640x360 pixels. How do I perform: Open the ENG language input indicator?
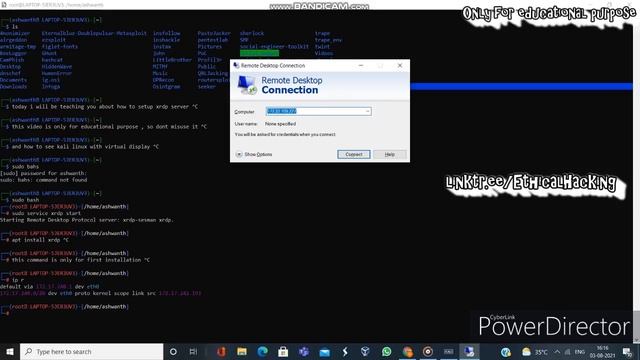tap(580, 352)
